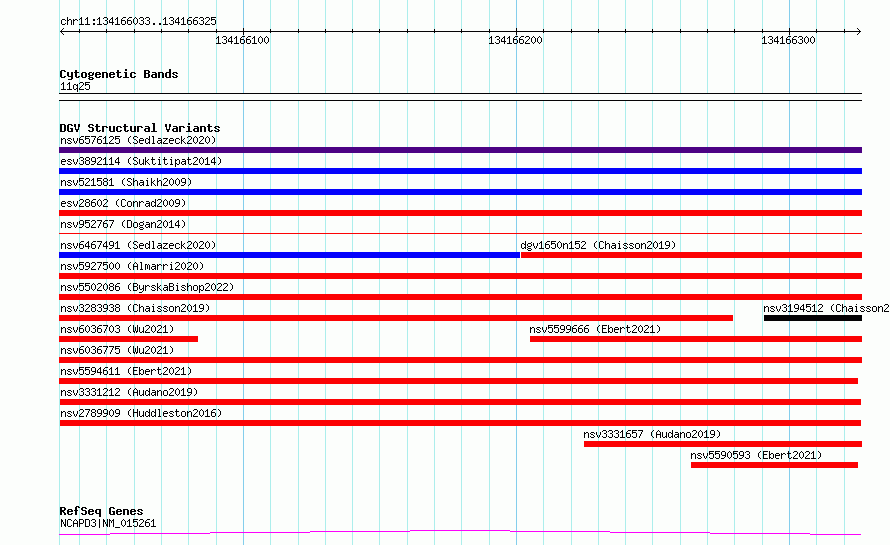Click the nsv6576125 (Sedlazeck2020) variant label
890x545 pixels.
138,140
